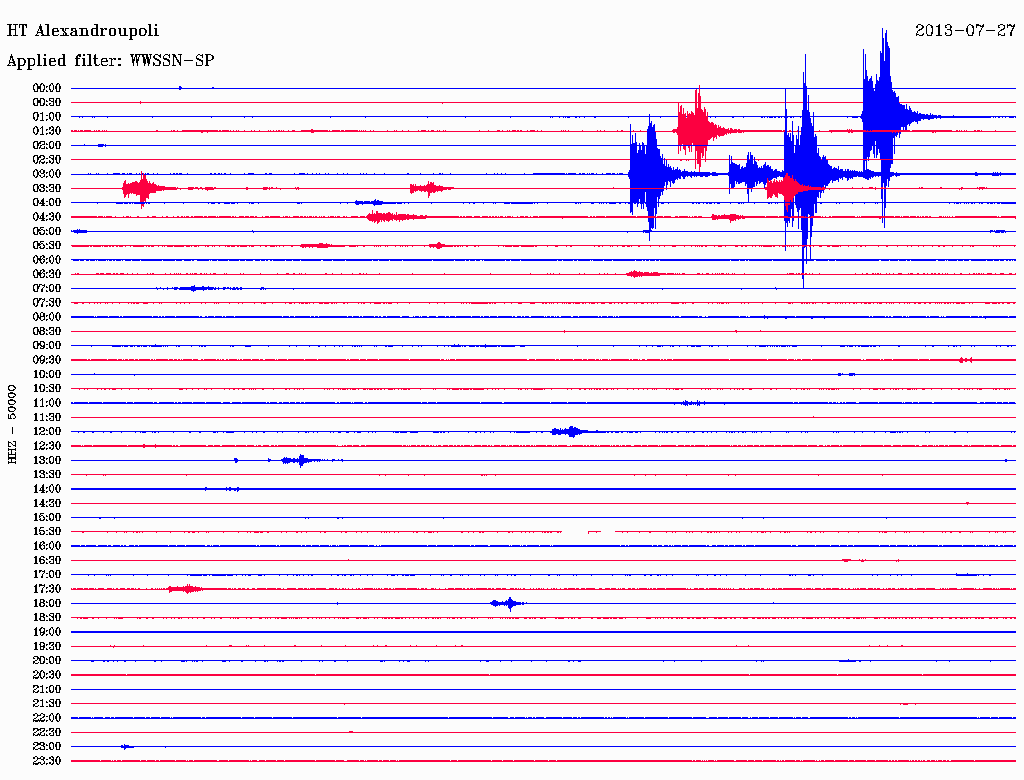Click the 08:30 time label
The height and width of the screenshot is (780, 1024).
[x=47, y=332]
